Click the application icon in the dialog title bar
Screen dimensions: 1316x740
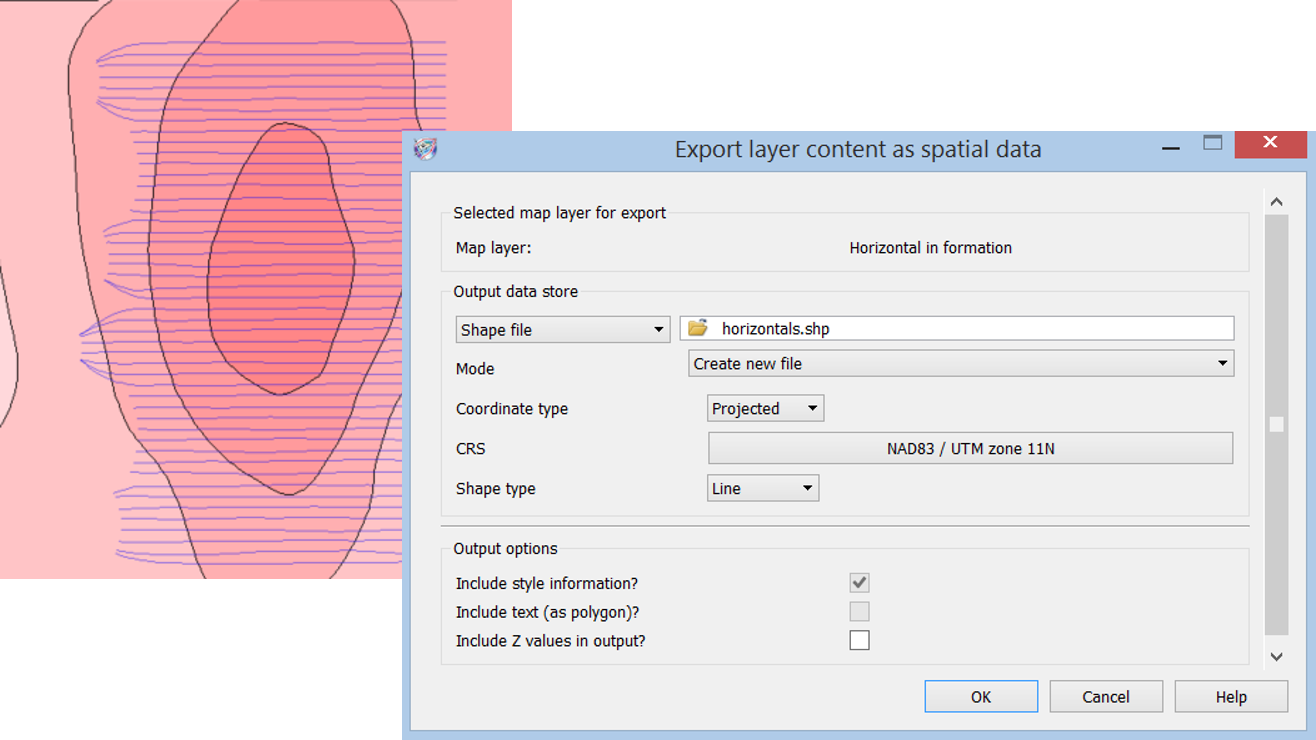click(x=426, y=149)
